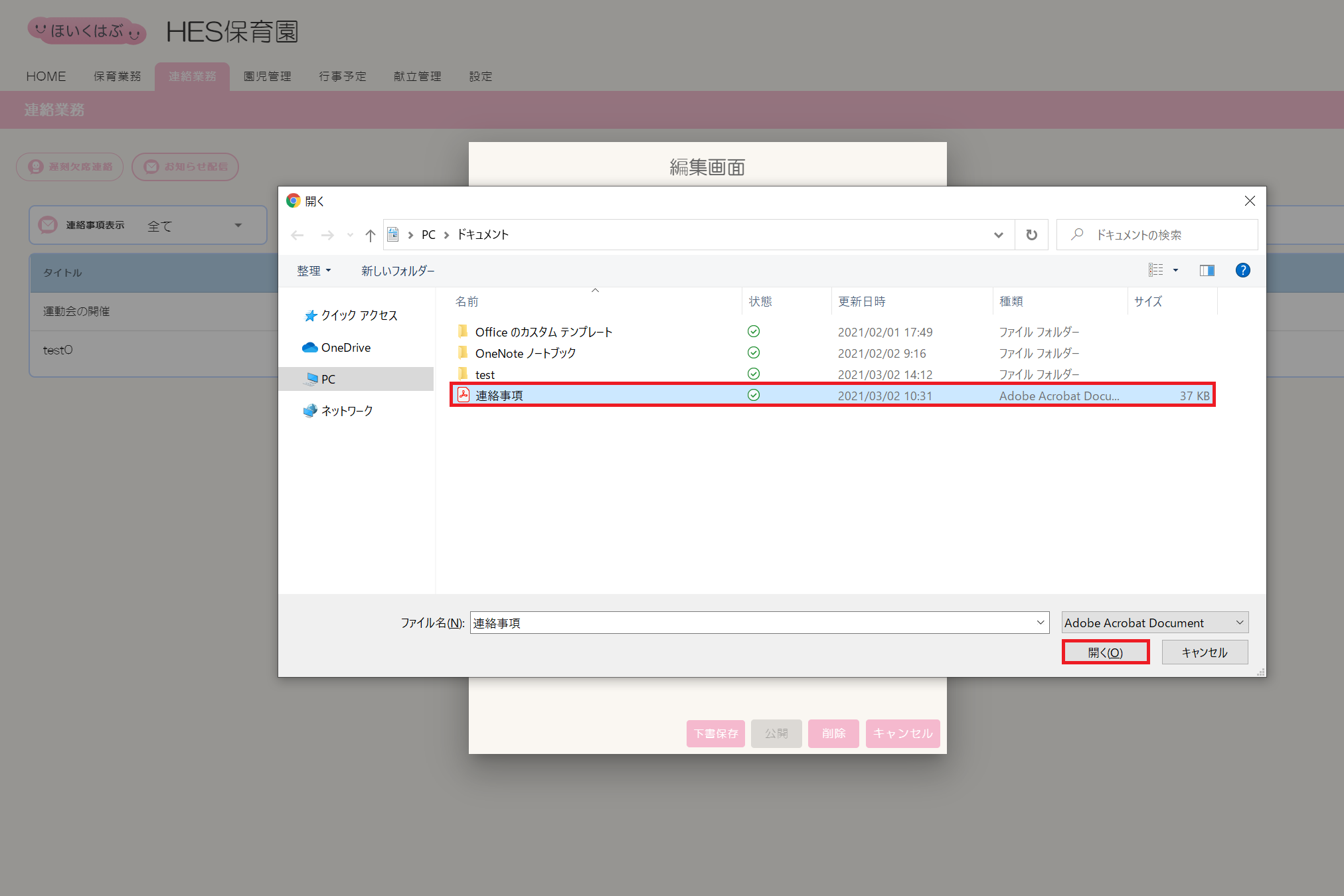Screen dimensions: 1344x896
Task: Click the 開く(O) button
Action: click(1106, 652)
